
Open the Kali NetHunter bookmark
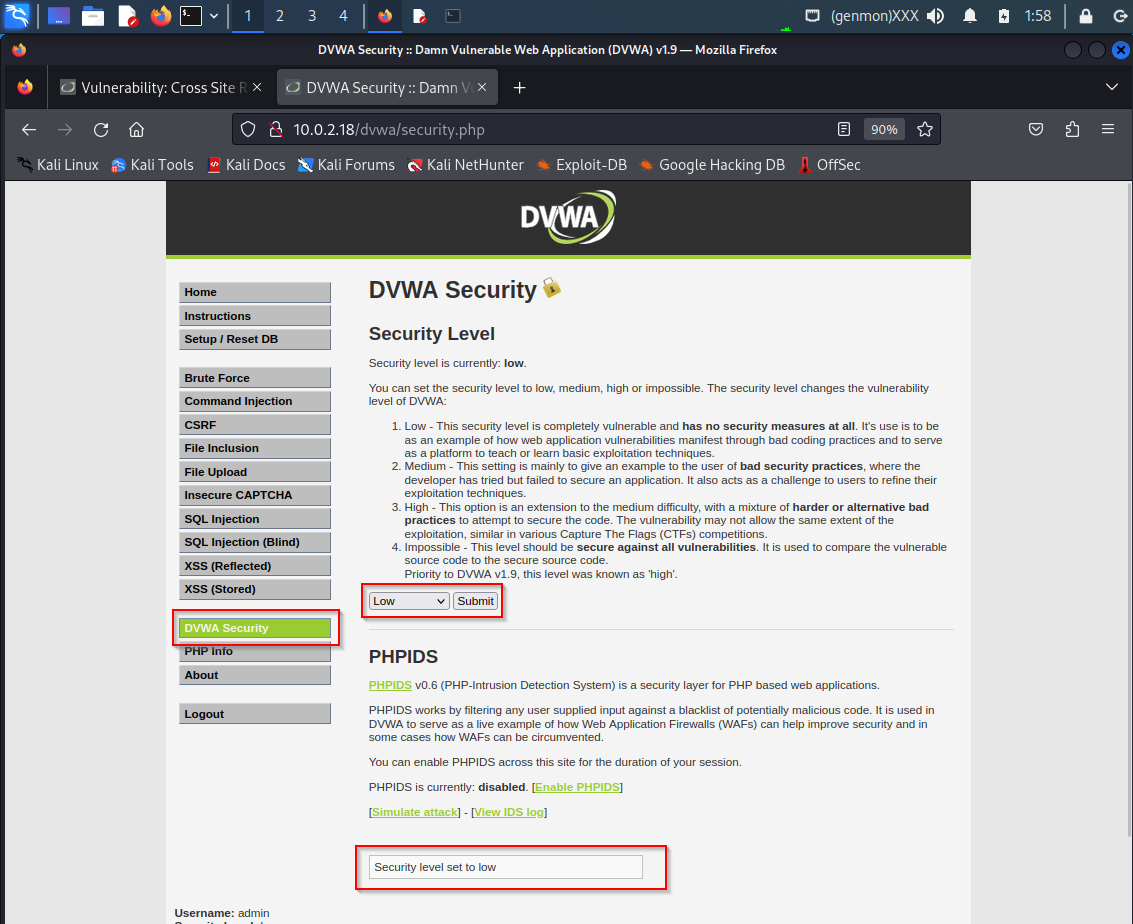tap(465, 165)
